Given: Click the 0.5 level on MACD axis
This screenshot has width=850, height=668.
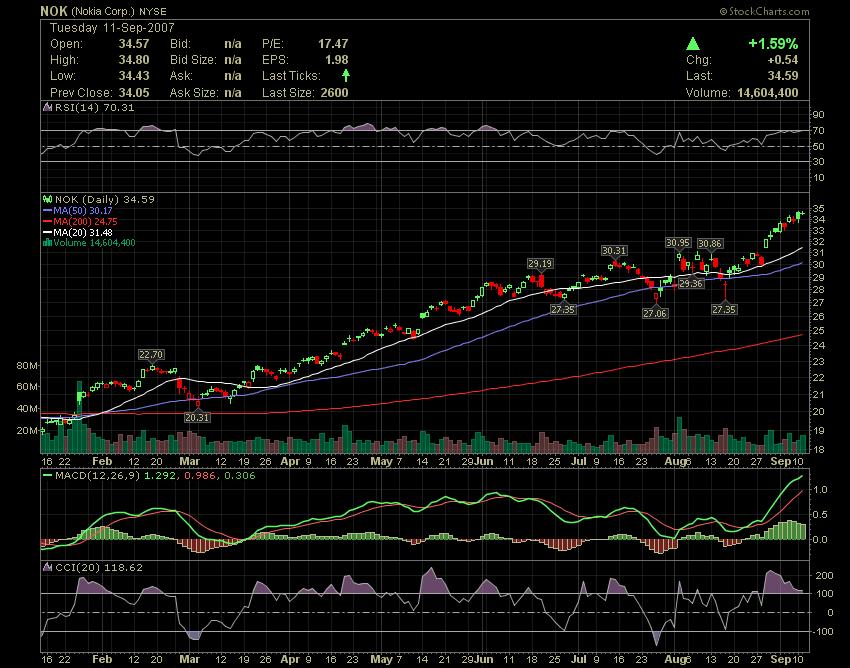Looking at the screenshot, I should [820, 515].
